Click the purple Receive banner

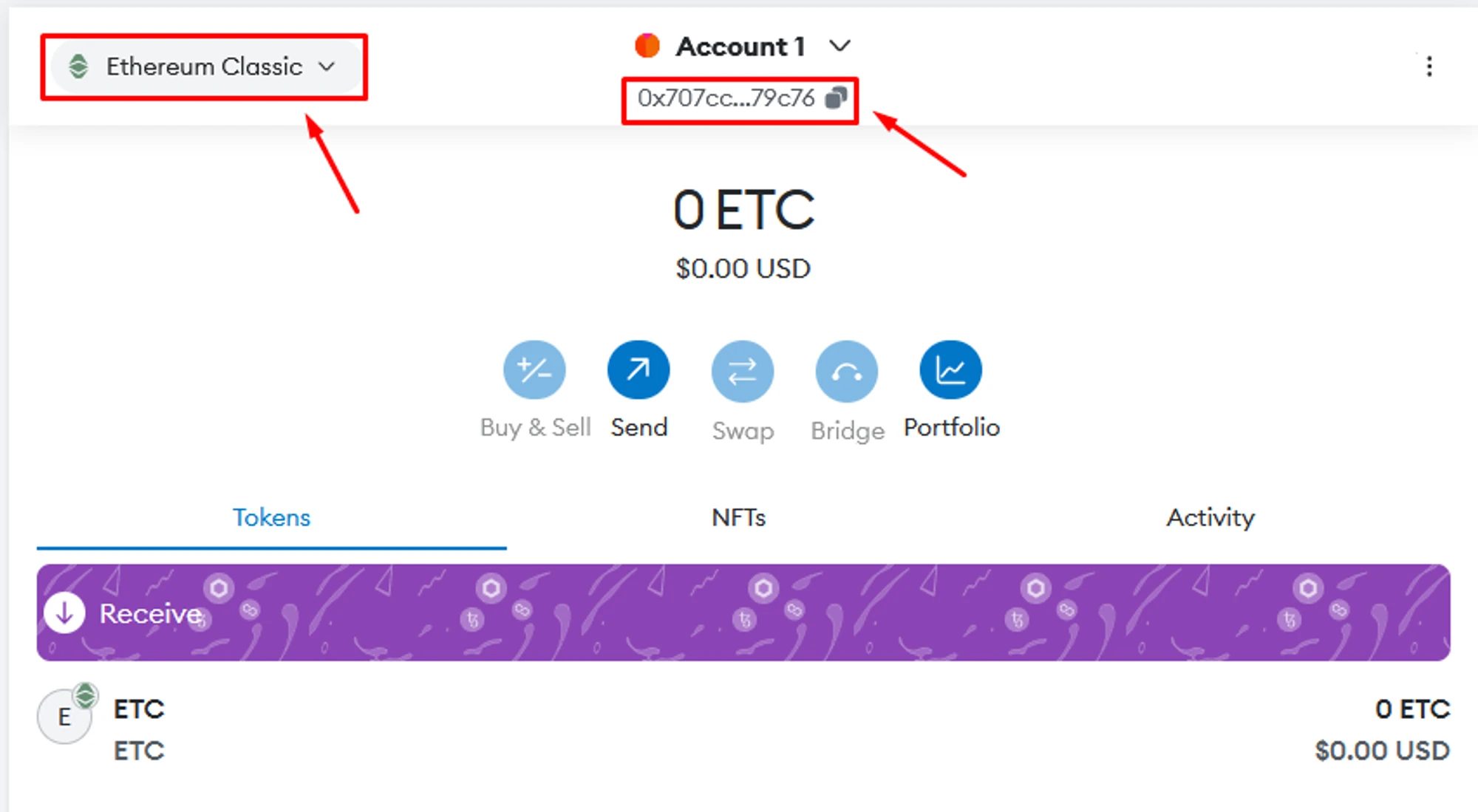click(743, 613)
